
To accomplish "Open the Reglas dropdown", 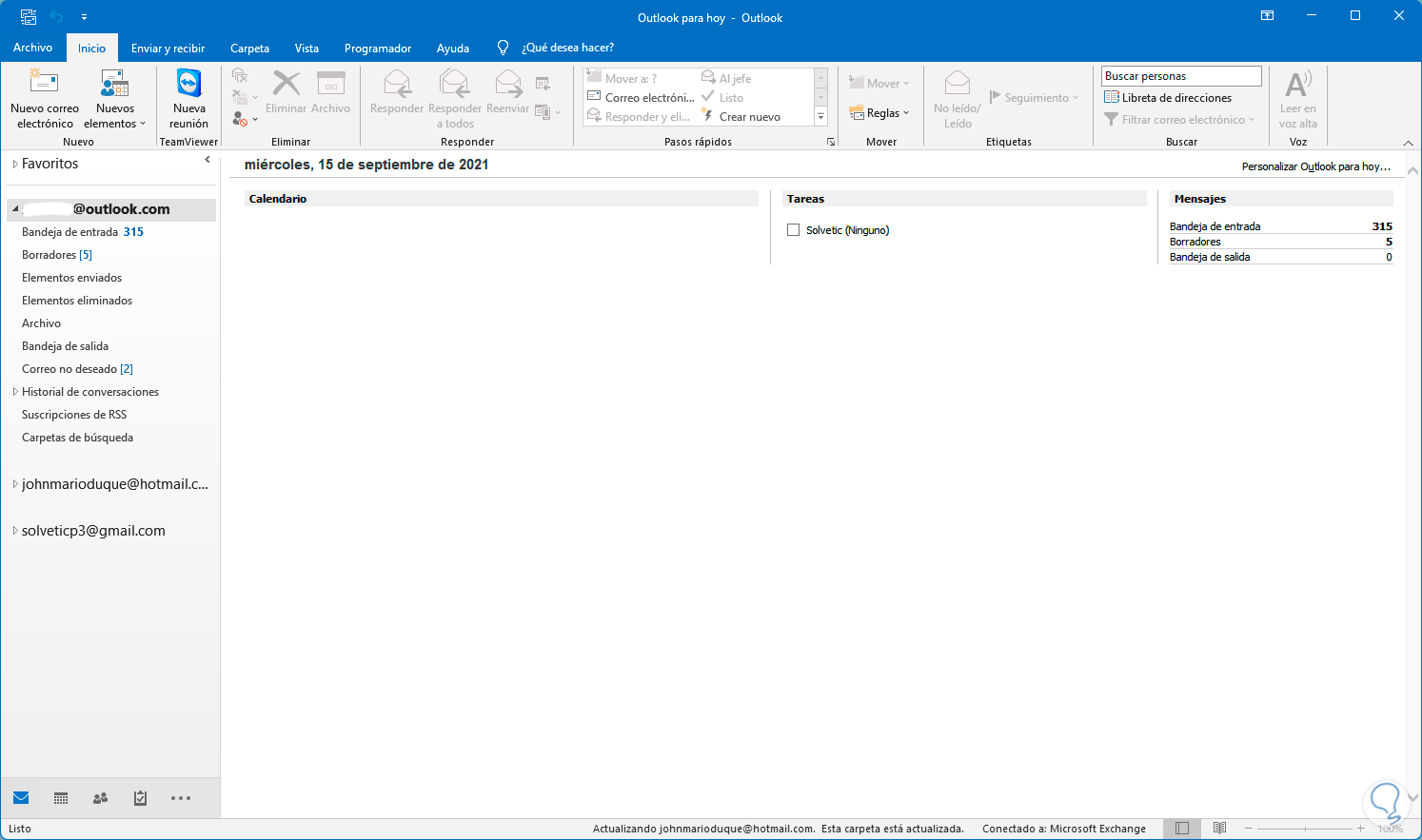I will click(x=879, y=113).
